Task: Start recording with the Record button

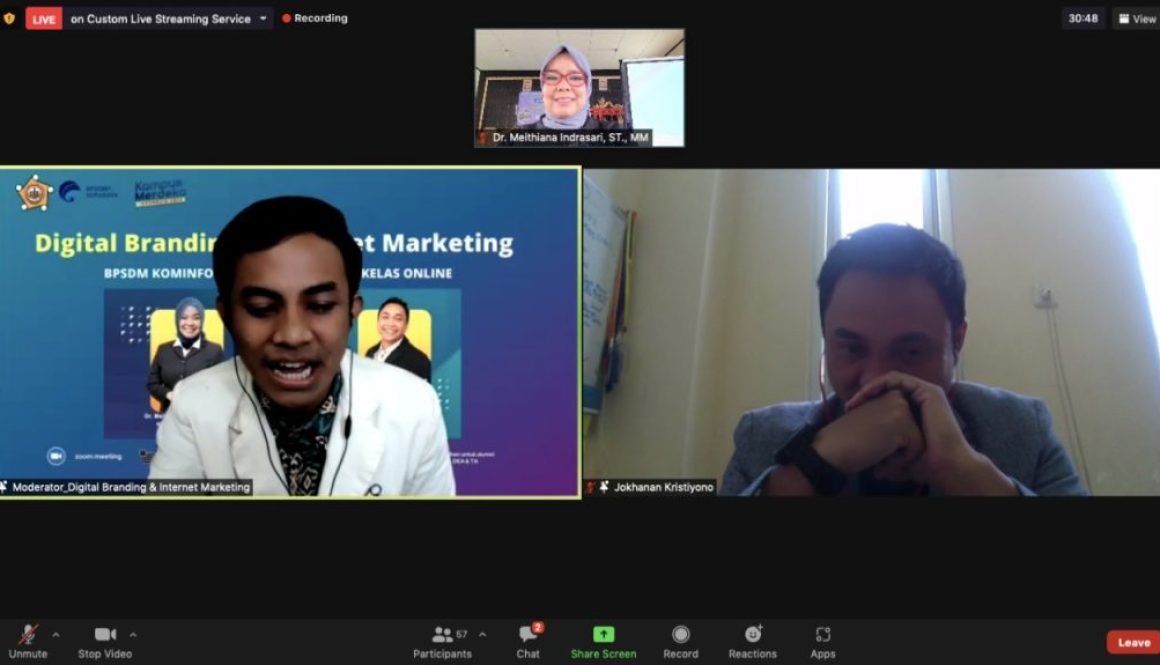Action: tap(680, 640)
